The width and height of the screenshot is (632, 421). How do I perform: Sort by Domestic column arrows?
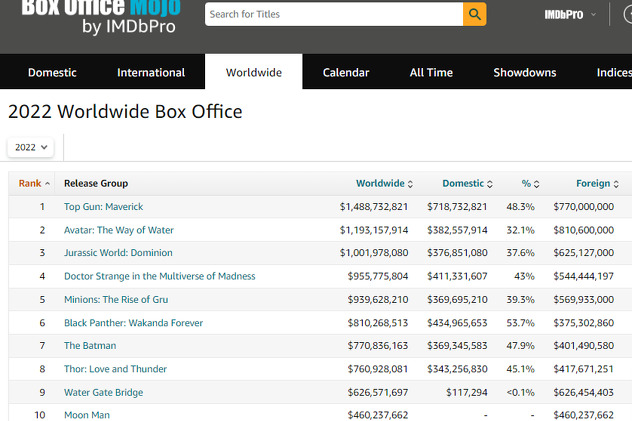490,184
